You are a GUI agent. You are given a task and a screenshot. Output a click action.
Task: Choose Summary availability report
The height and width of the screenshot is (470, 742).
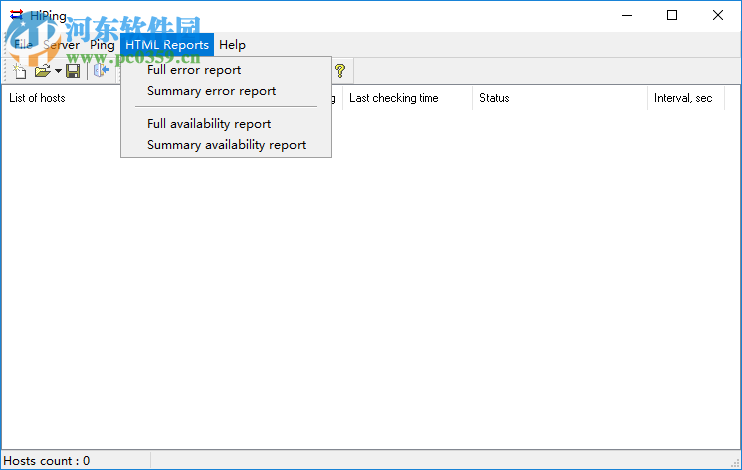pyautogui.click(x=226, y=145)
